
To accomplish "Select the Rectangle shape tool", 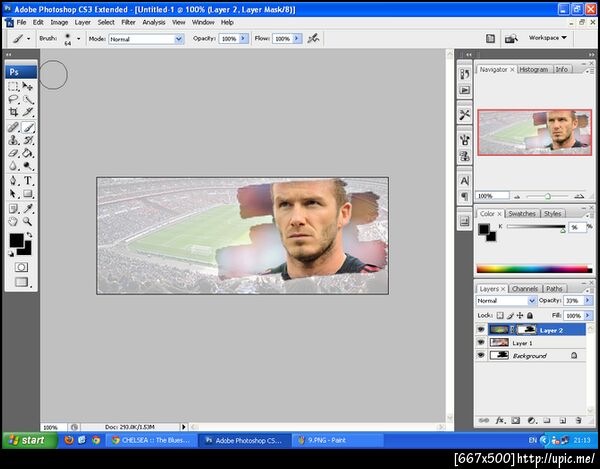I will tap(28, 194).
